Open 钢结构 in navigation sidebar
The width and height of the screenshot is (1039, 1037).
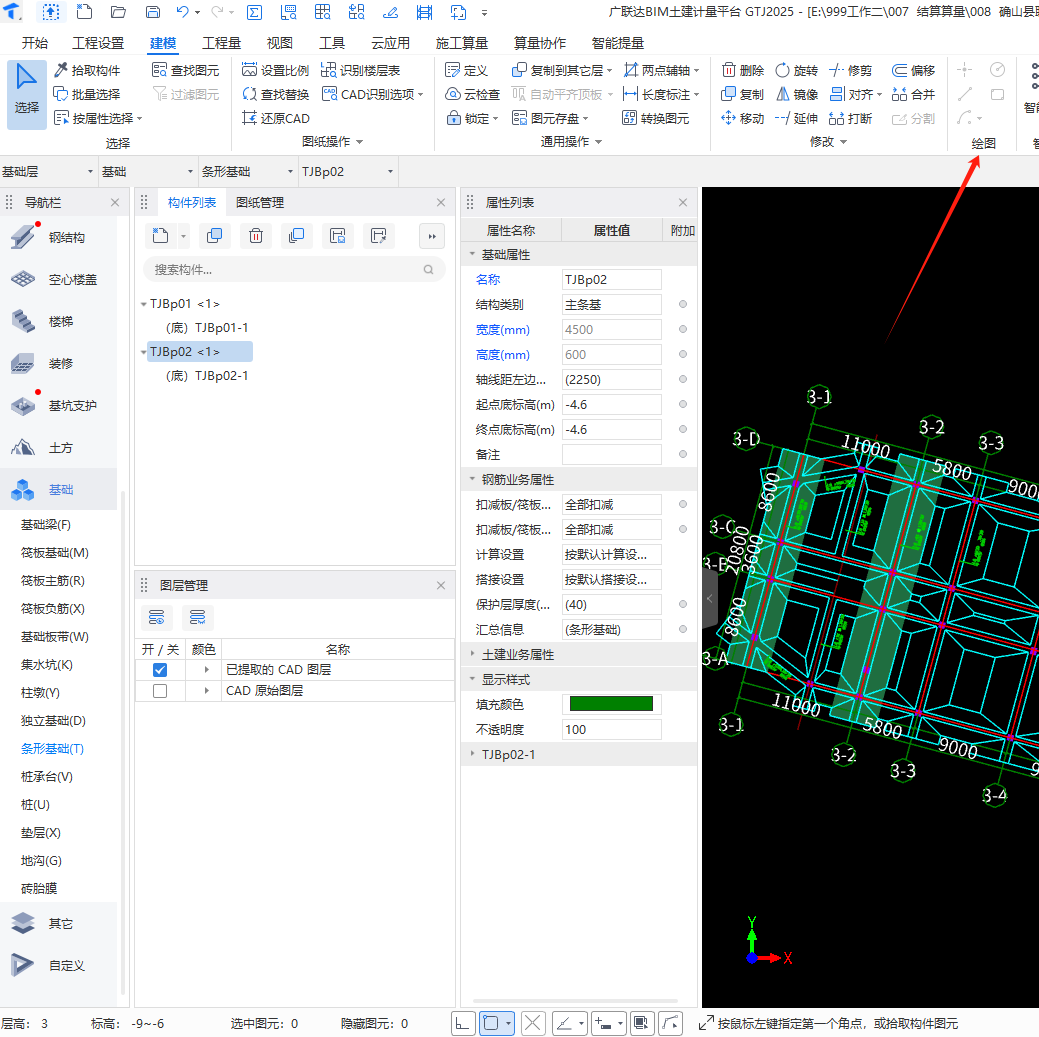pos(58,238)
